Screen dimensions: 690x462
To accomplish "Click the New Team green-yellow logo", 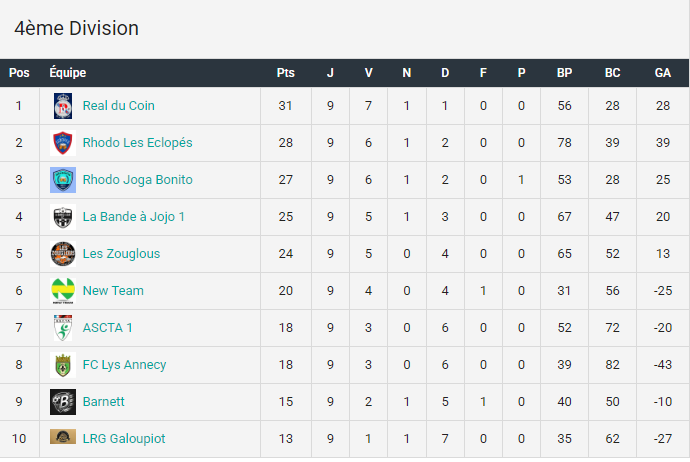I will pos(63,291).
